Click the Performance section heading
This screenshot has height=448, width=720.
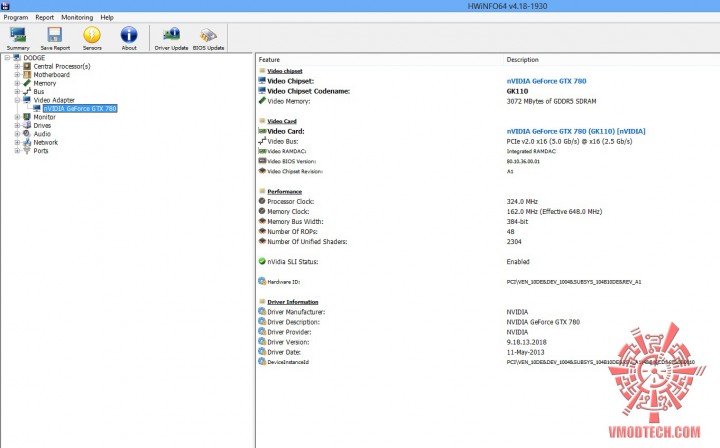pos(284,191)
